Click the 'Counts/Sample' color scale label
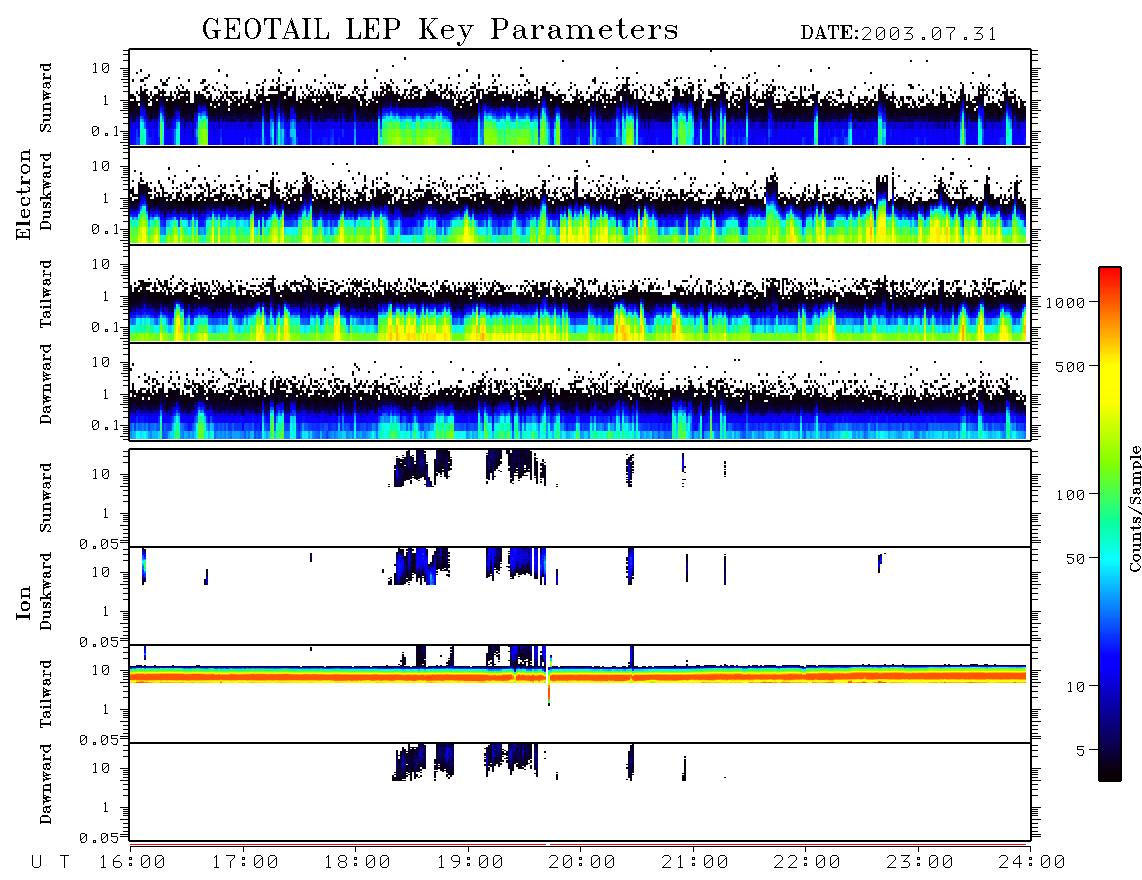Screen dimensions: 1142x880 point(1135,508)
